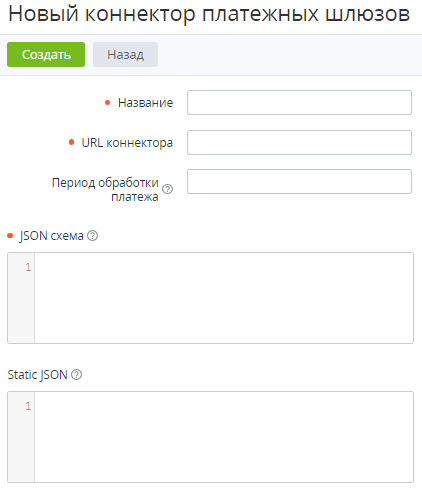Select the URL коннектора input field

click(x=299, y=142)
